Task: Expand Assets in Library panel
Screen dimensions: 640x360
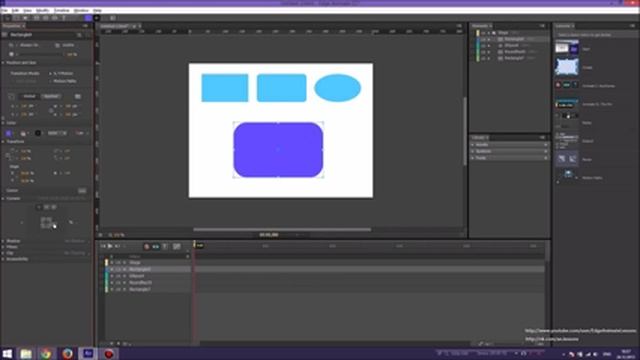Action: tap(473, 145)
